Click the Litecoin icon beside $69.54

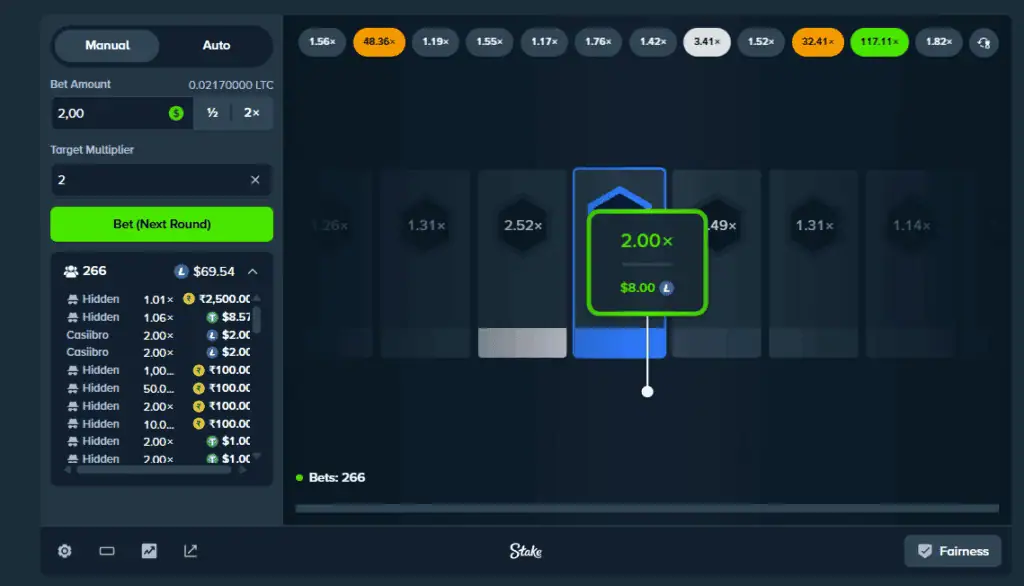click(x=181, y=271)
